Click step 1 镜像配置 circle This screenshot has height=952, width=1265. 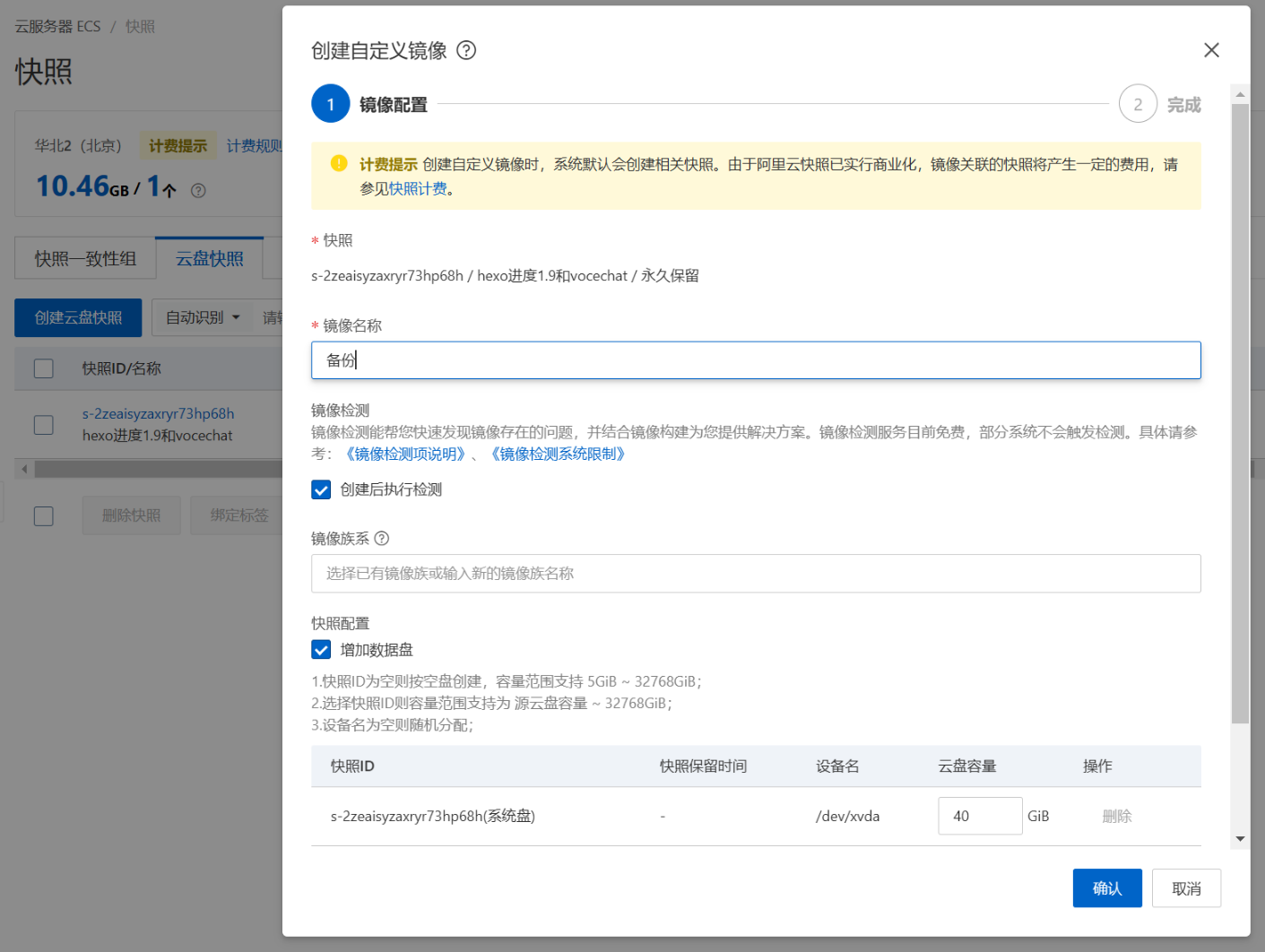click(330, 104)
